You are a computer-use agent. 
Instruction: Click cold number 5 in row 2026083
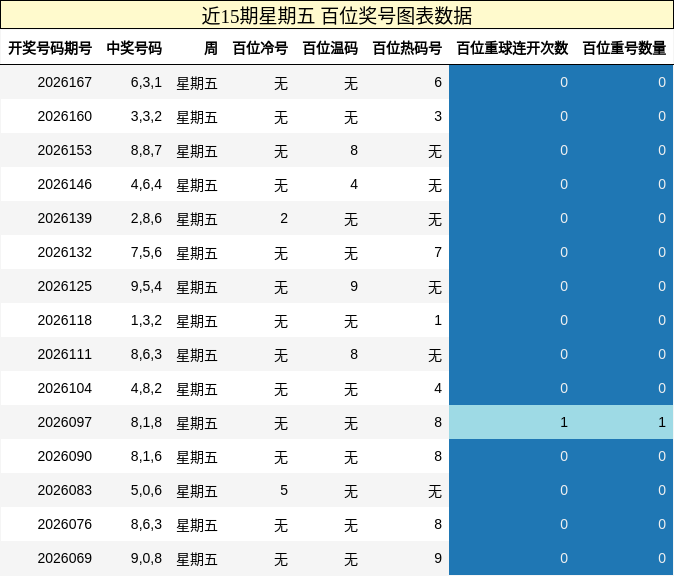tap(284, 490)
